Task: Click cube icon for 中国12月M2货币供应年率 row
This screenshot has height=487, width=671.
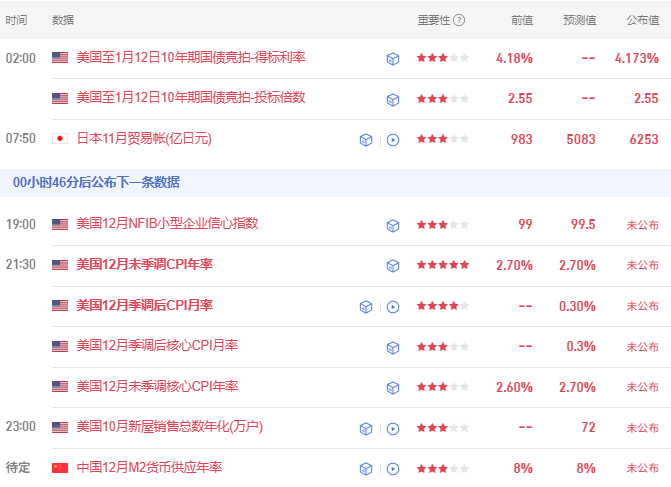Action: pos(366,468)
